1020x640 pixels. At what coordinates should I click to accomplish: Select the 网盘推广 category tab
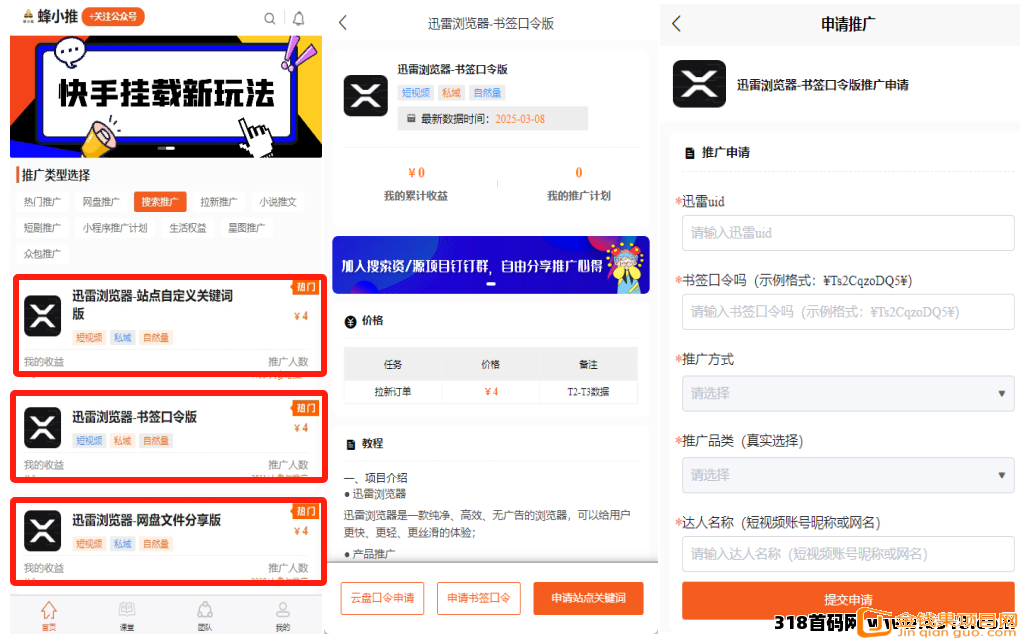coord(101,202)
